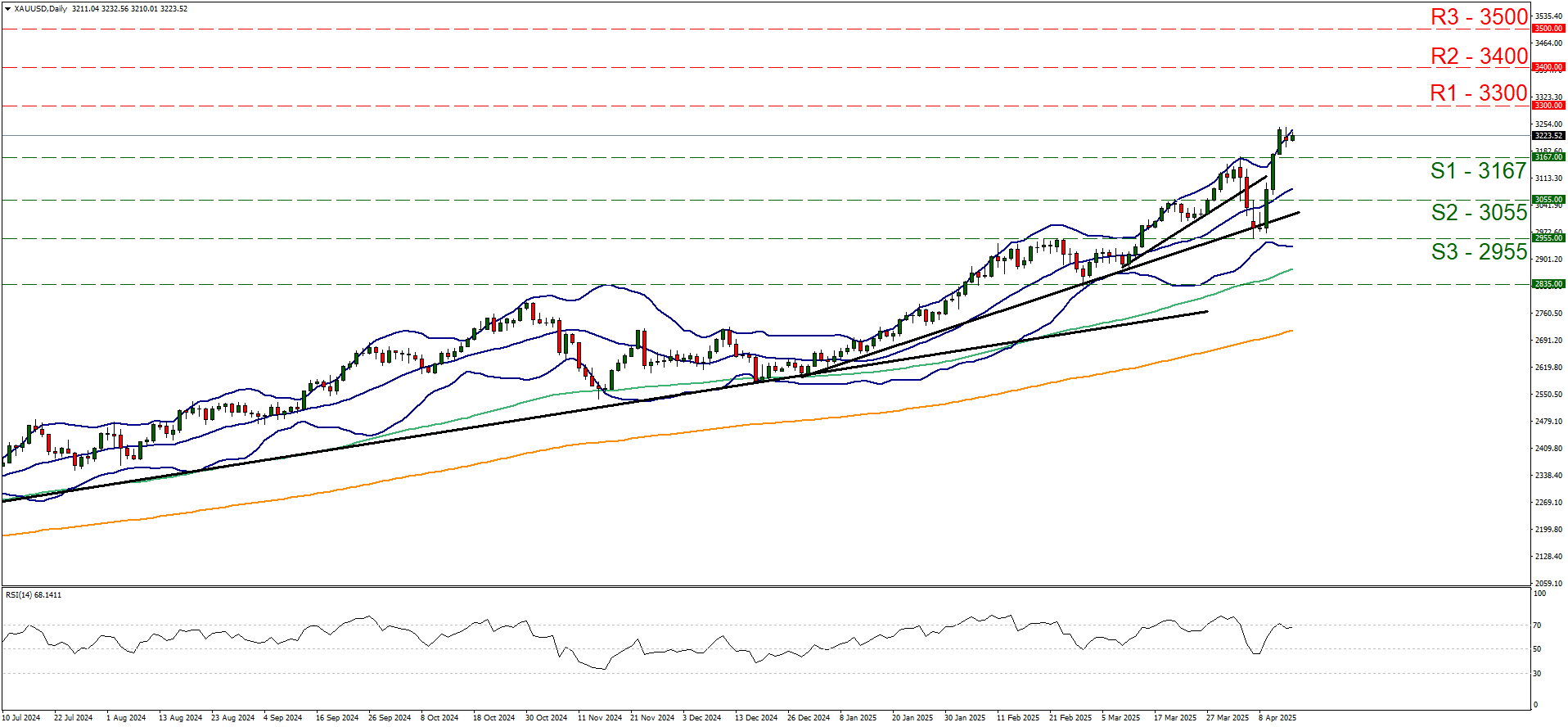Image resolution: width=1568 pixels, height=727 pixels.
Task: Click the green 2835.00 price tag
Action: coord(1548,284)
